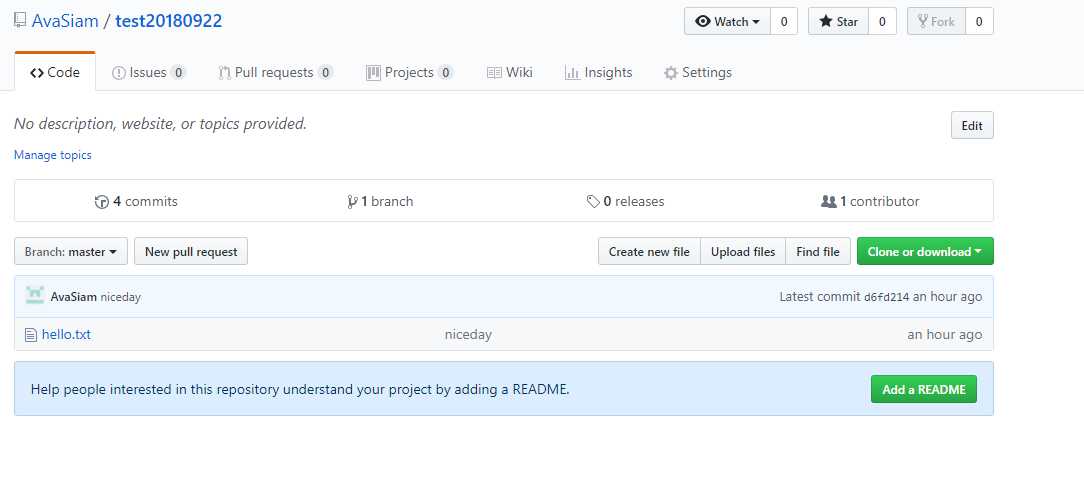The width and height of the screenshot is (1084, 477).
Task: Click the Upload files button
Action: pyautogui.click(x=743, y=252)
